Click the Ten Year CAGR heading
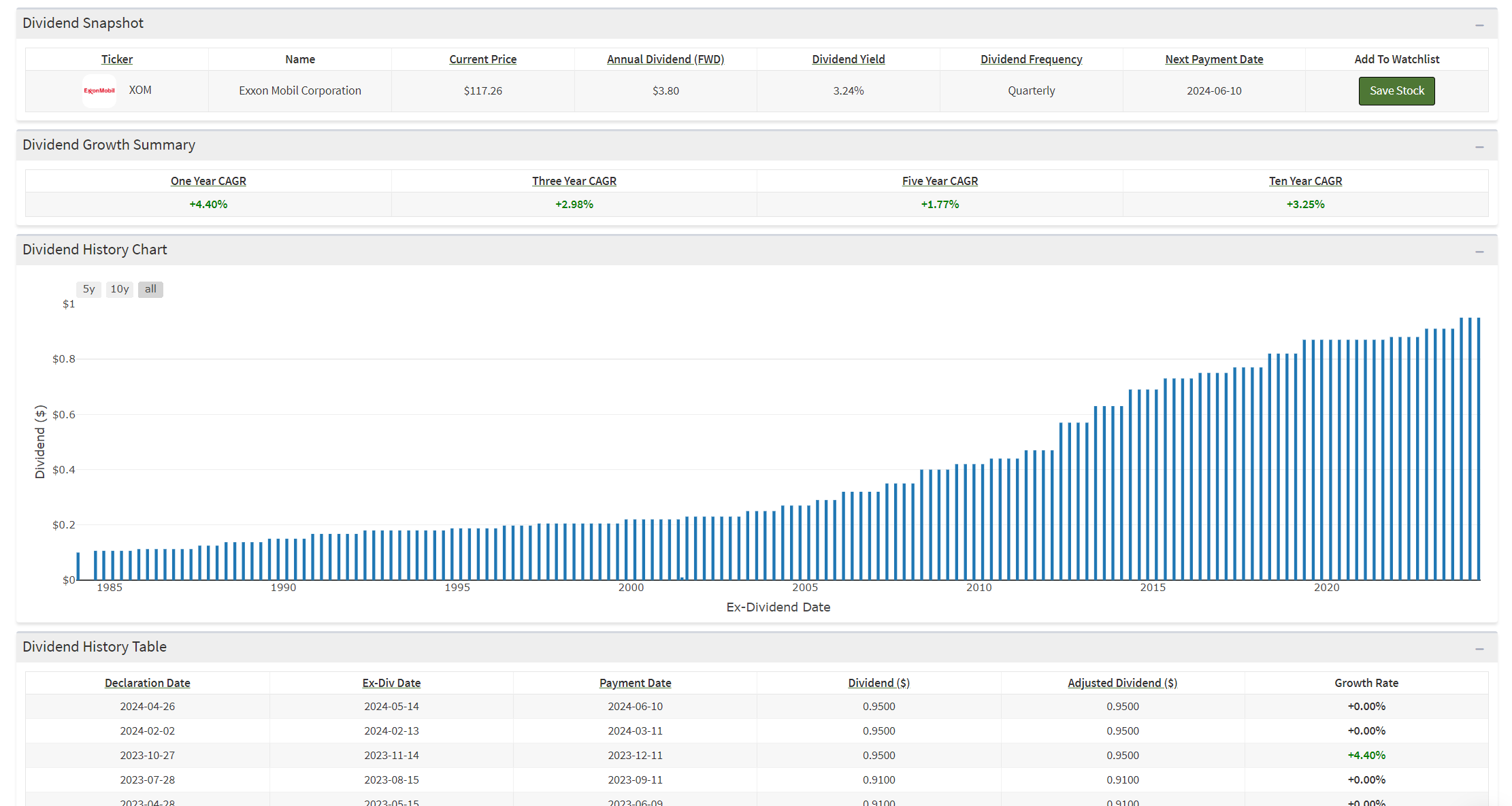1512x806 pixels. (x=1304, y=181)
